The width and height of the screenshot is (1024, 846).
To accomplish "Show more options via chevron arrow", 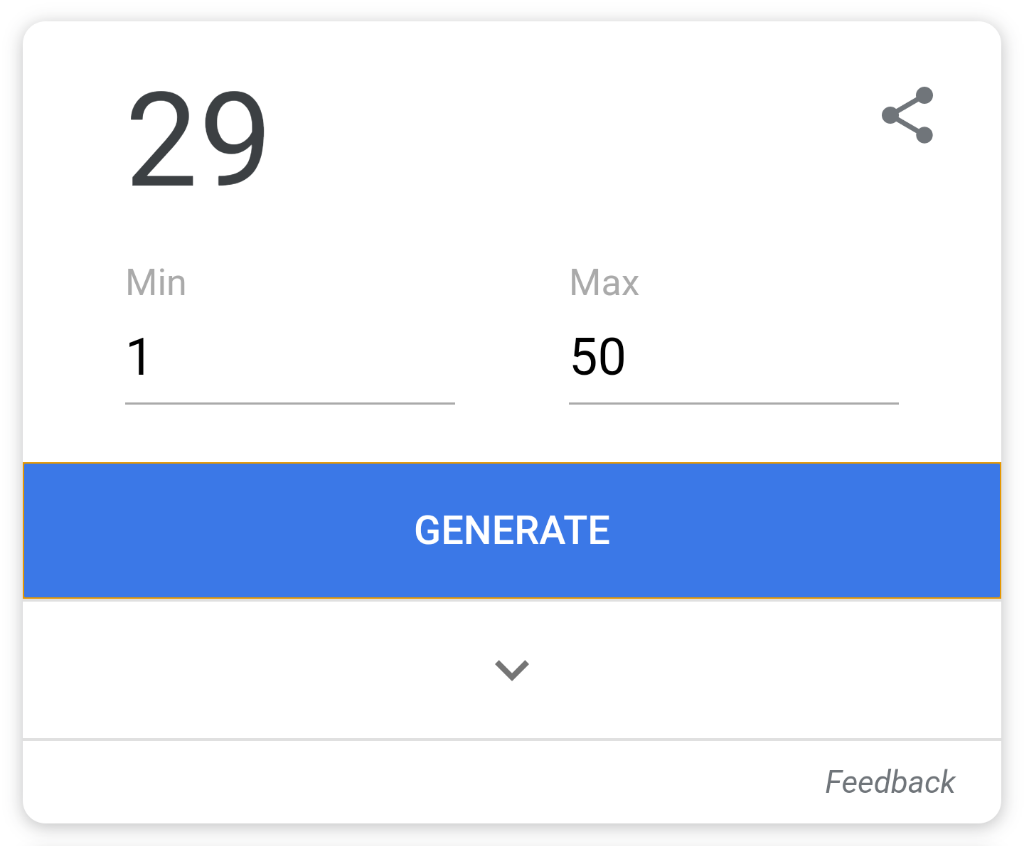I will click(511, 670).
